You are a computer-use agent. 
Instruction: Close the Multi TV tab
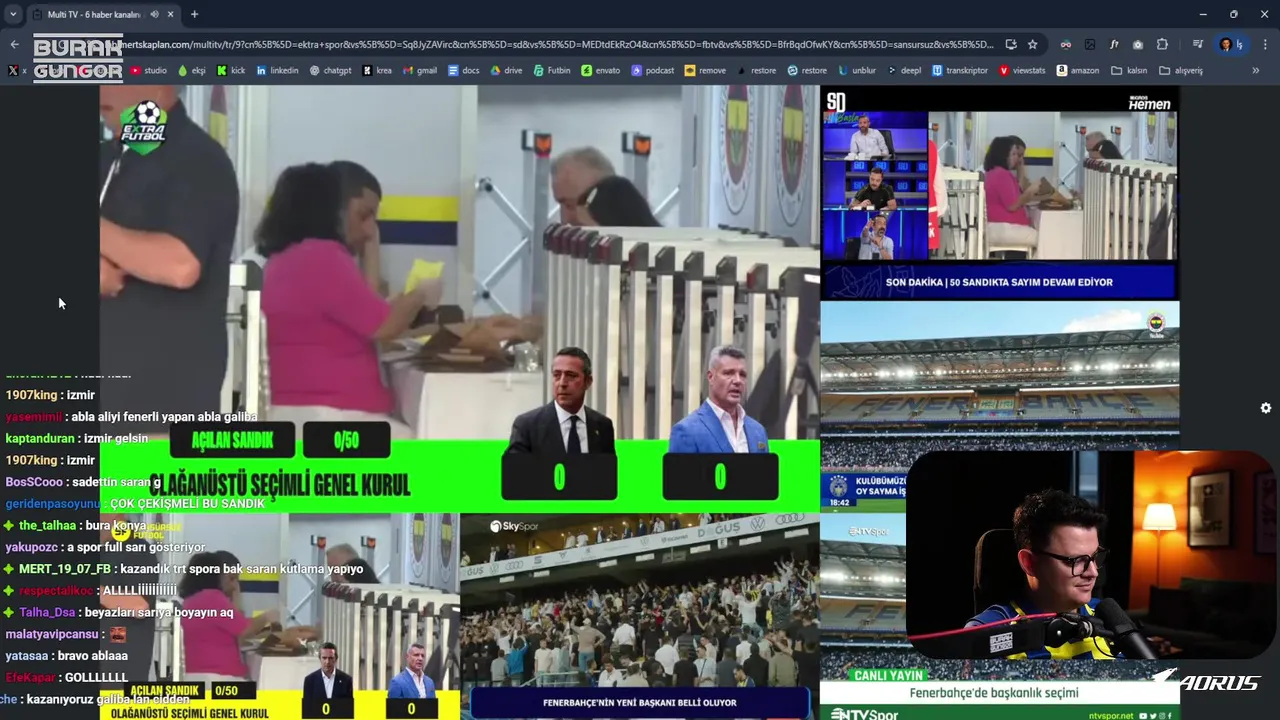(170, 15)
